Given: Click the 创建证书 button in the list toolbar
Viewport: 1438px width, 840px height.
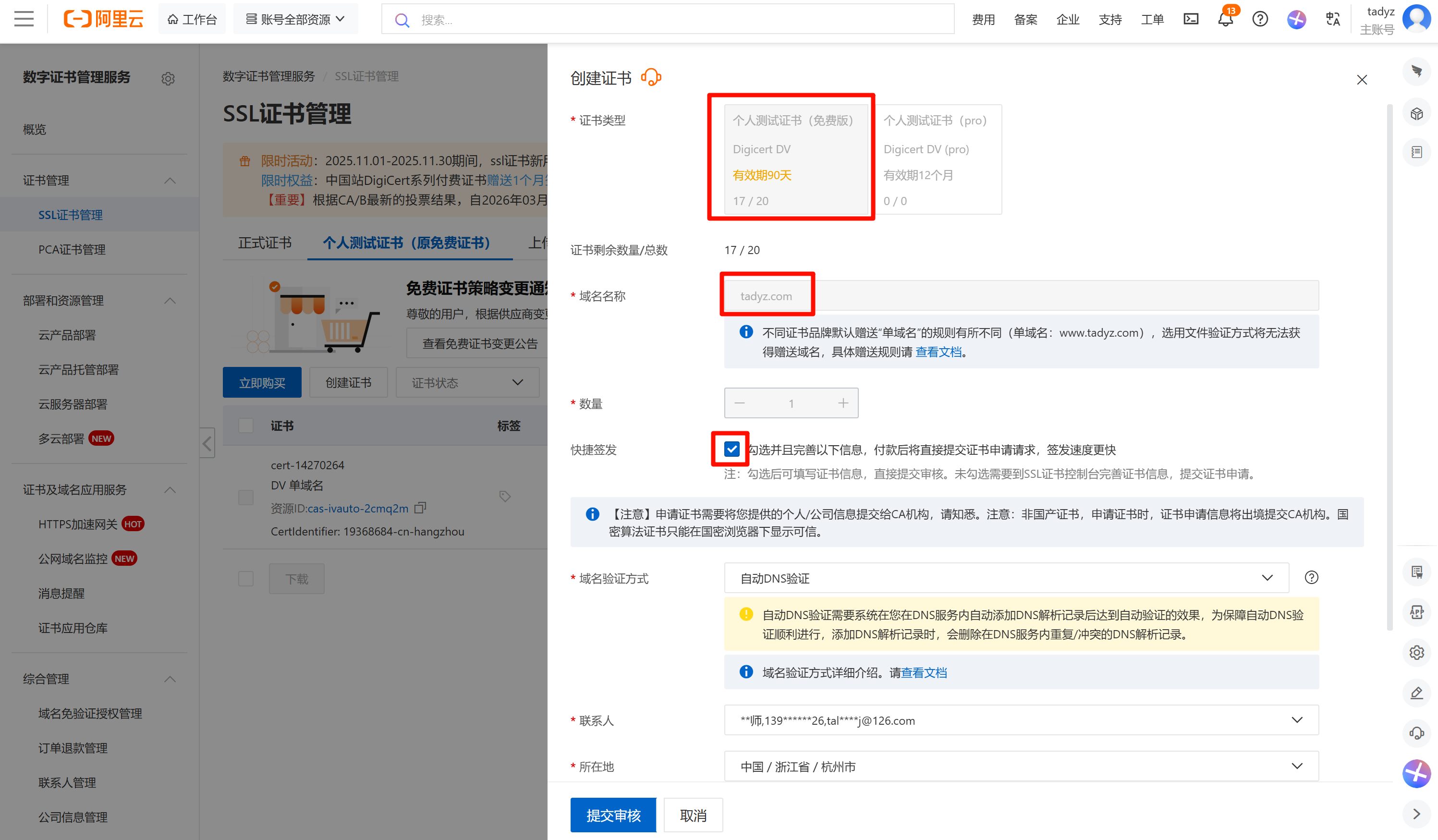Looking at the screenshot, I should pos(349,382).
